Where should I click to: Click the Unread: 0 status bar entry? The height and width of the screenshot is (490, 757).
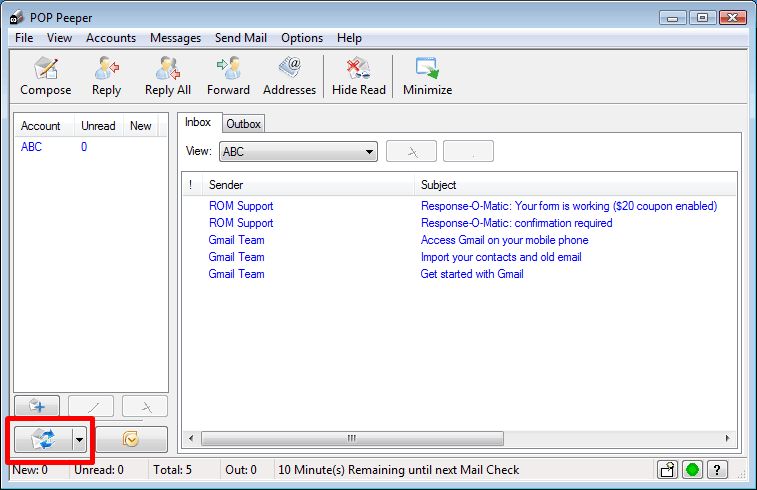click(x=99, y=470)
